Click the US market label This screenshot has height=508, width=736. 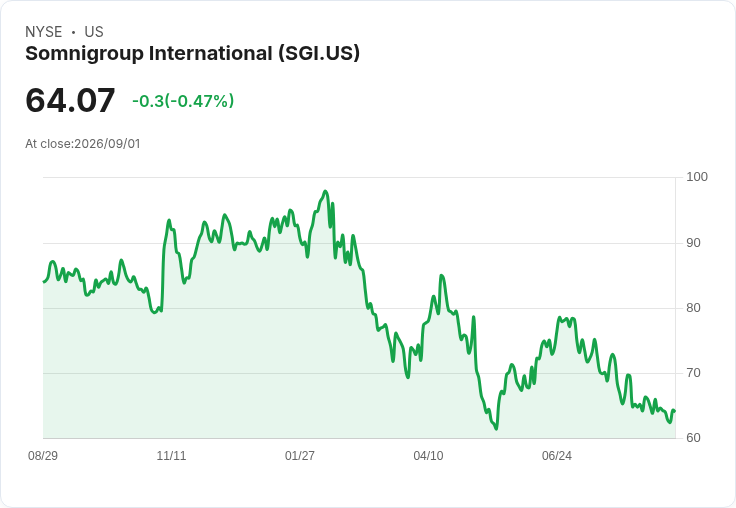(x=94, y=32)
